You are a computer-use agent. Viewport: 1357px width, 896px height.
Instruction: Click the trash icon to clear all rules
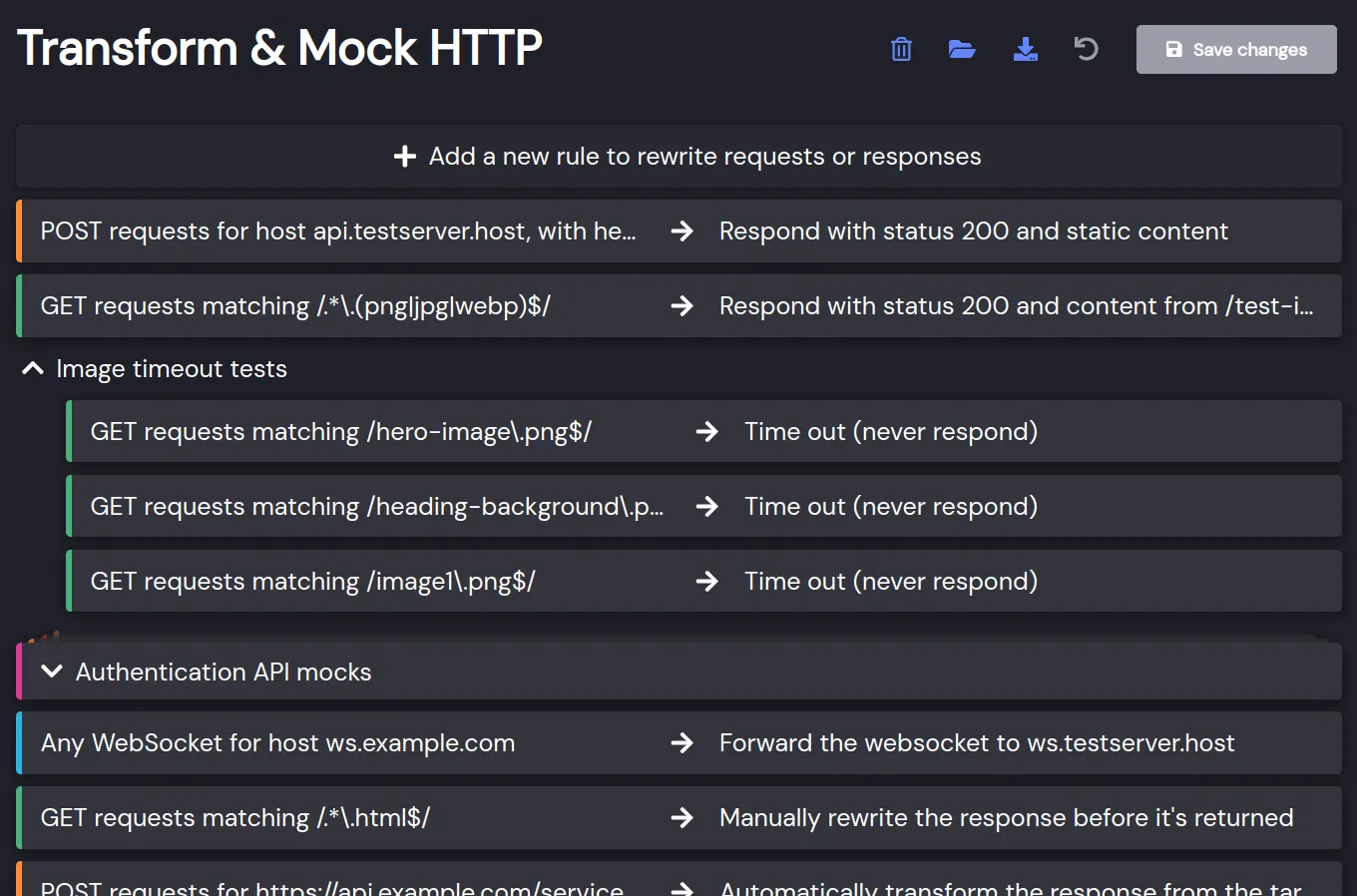tap(901, 49)
